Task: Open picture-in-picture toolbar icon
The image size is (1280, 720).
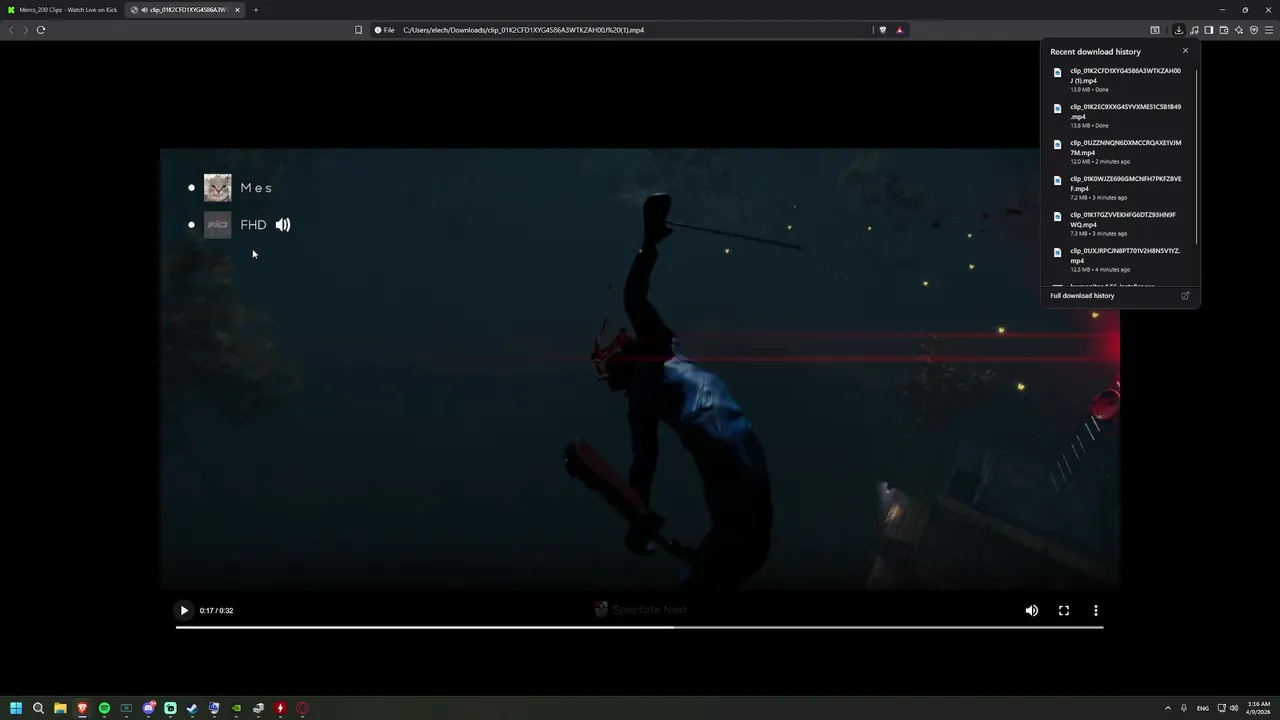Action: (x=1155, y=30)
